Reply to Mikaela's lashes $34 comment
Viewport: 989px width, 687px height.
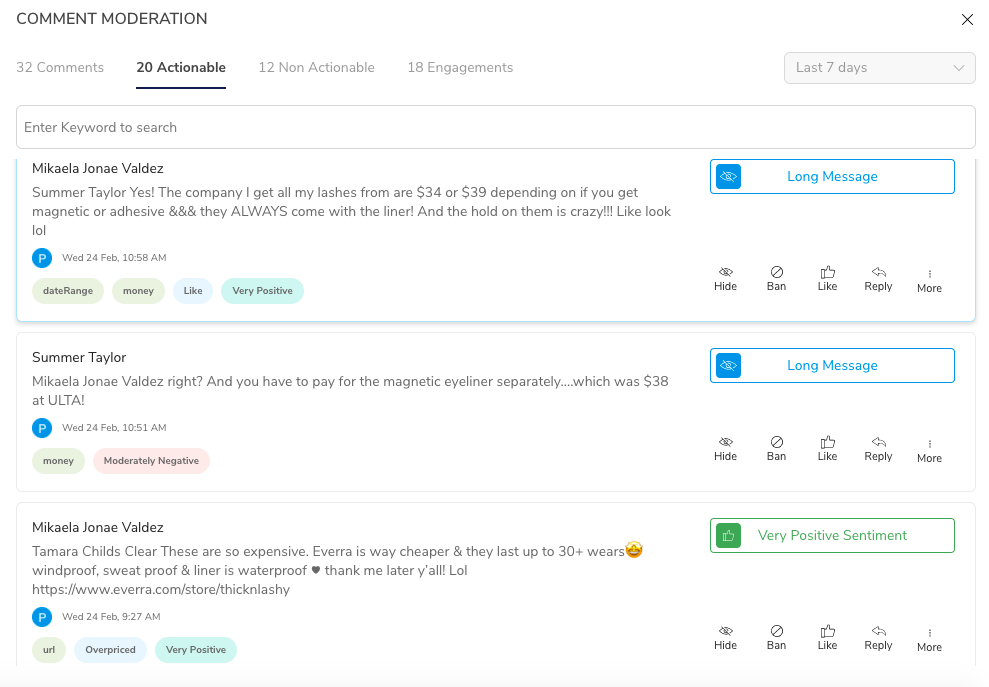(878, 279)
